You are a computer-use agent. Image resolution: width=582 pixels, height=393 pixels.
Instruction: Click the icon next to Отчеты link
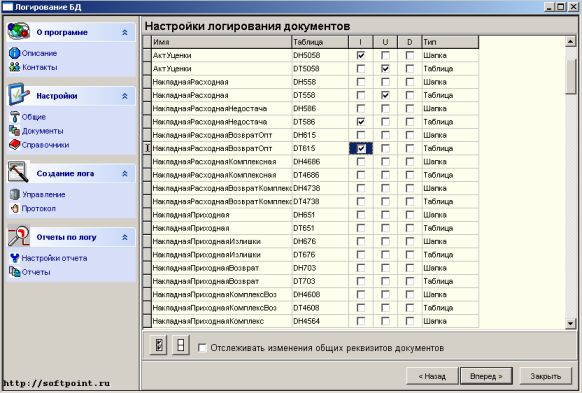click(x=14, y=272)
